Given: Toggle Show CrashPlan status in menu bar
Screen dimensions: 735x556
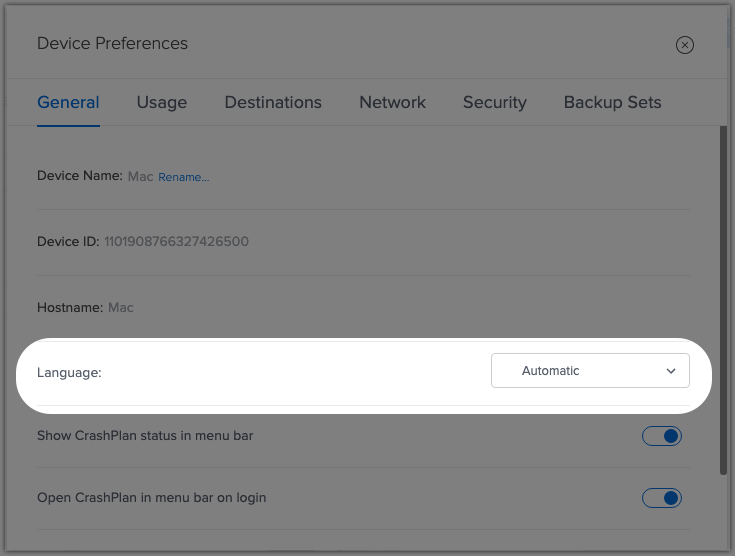Looking at the screenshot, I should tap(661, 436).
